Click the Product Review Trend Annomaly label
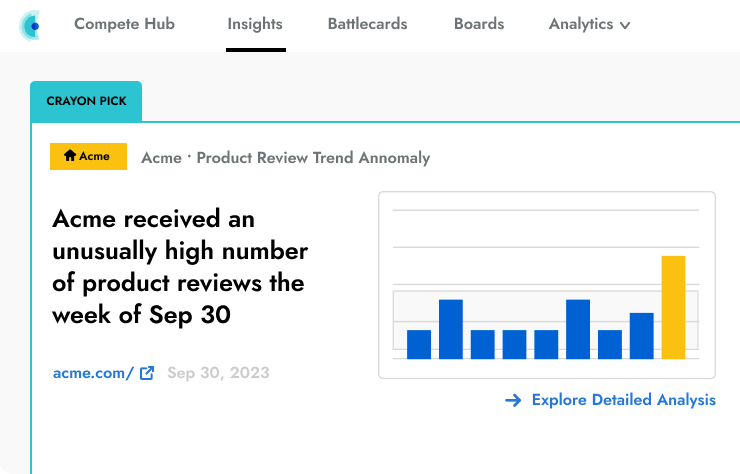The height and width of the screenshot is (474, 740). coord(313,157)
